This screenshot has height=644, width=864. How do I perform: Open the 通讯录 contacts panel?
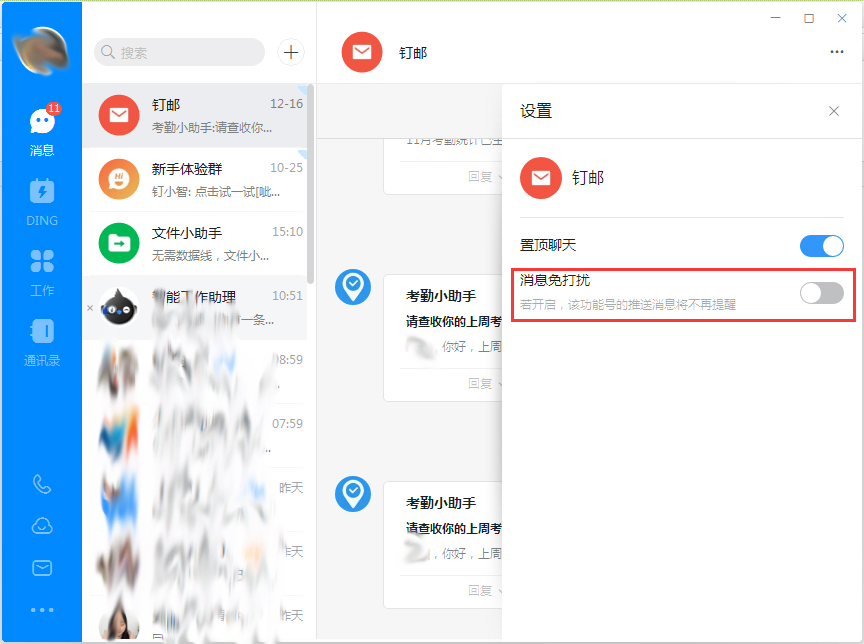pos(41,336)
